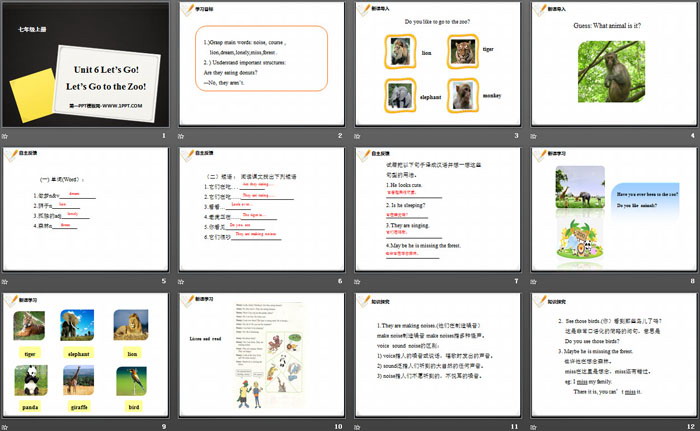The image size is (700, 431).
Task: Click the lion photo on slide 3
Action: (400, 51)
